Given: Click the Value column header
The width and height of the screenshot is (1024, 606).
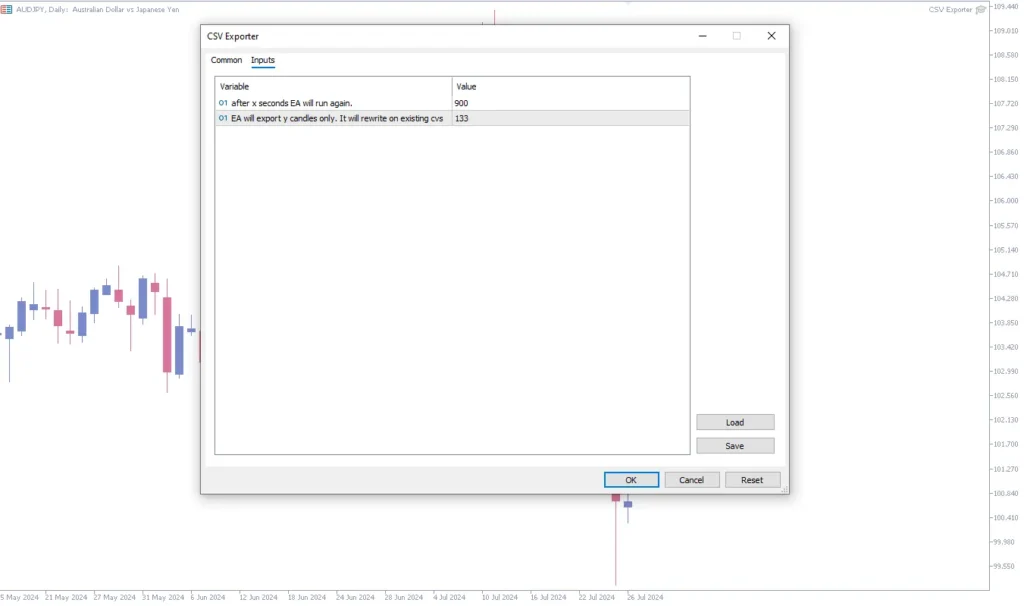Looking at the screenshot, I should (x=570, y=86).
